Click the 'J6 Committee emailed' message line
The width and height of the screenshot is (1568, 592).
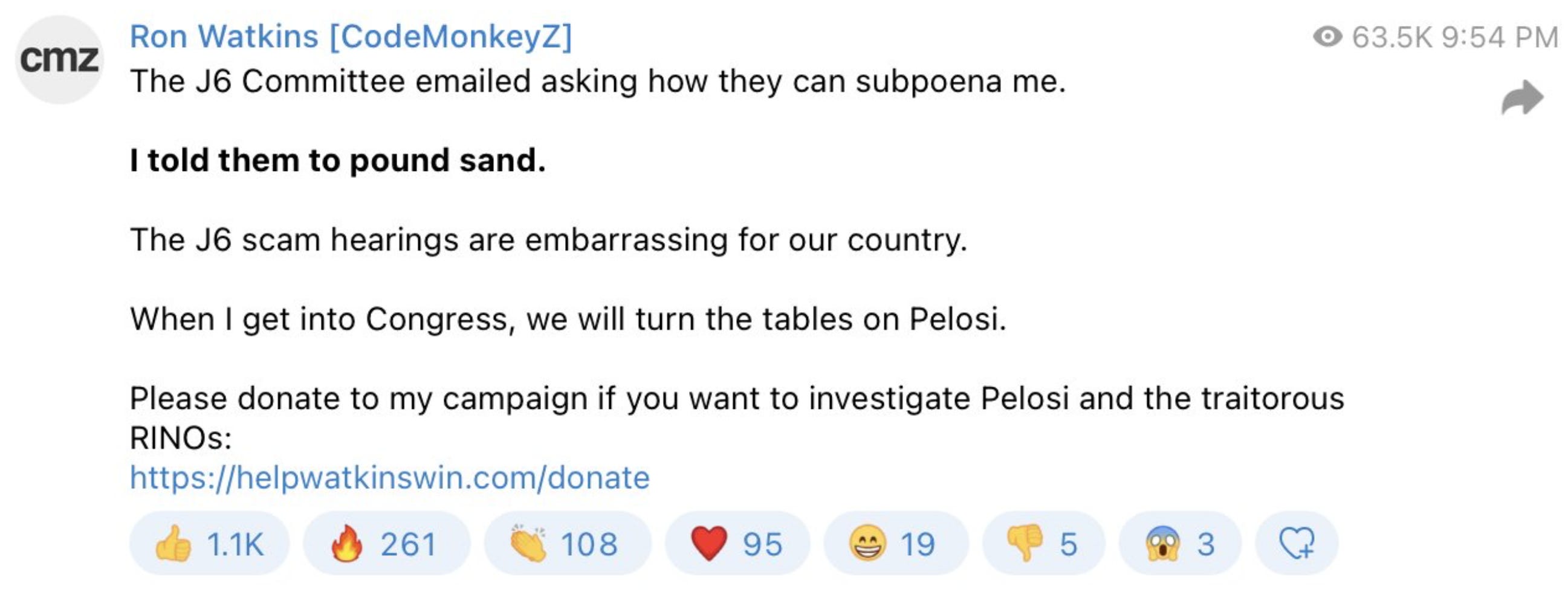pyautogui.click(x=597, y=82)
